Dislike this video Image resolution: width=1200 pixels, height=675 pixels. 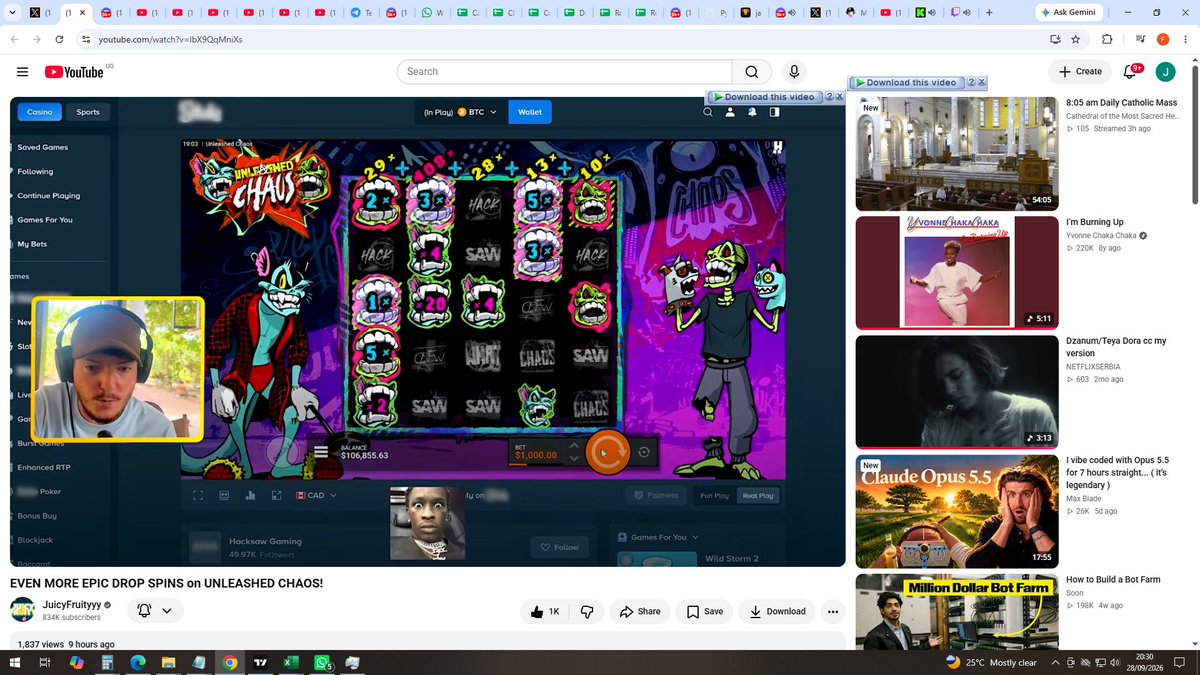[588, 611]
